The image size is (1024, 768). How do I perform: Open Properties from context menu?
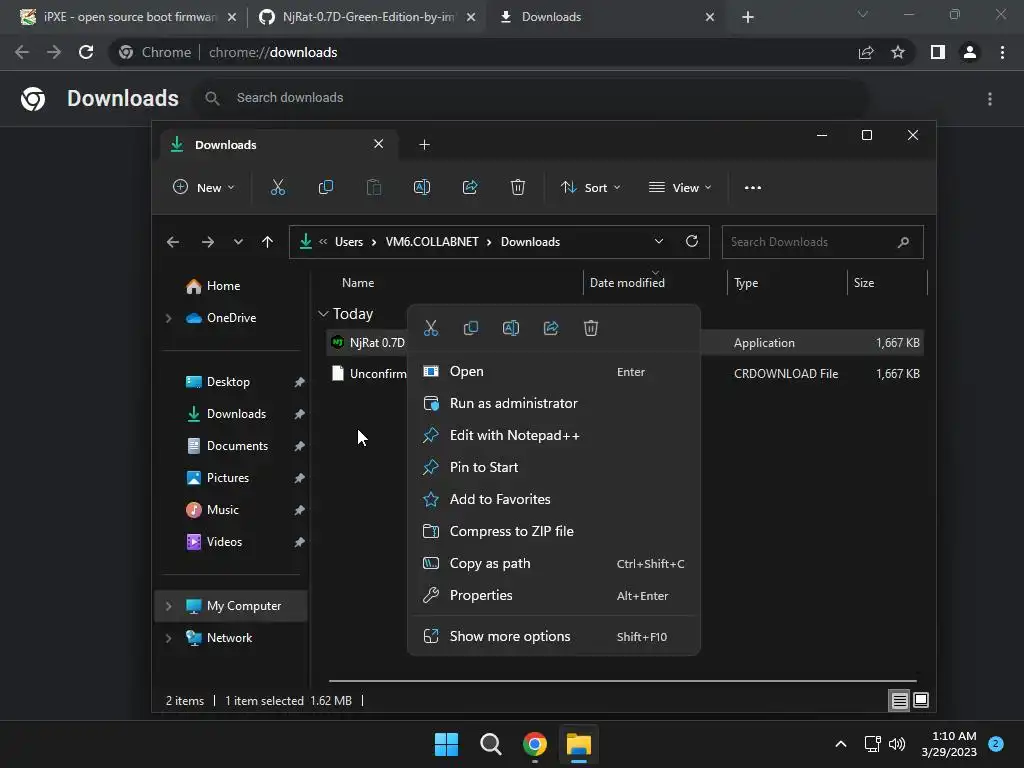(554, 596)
